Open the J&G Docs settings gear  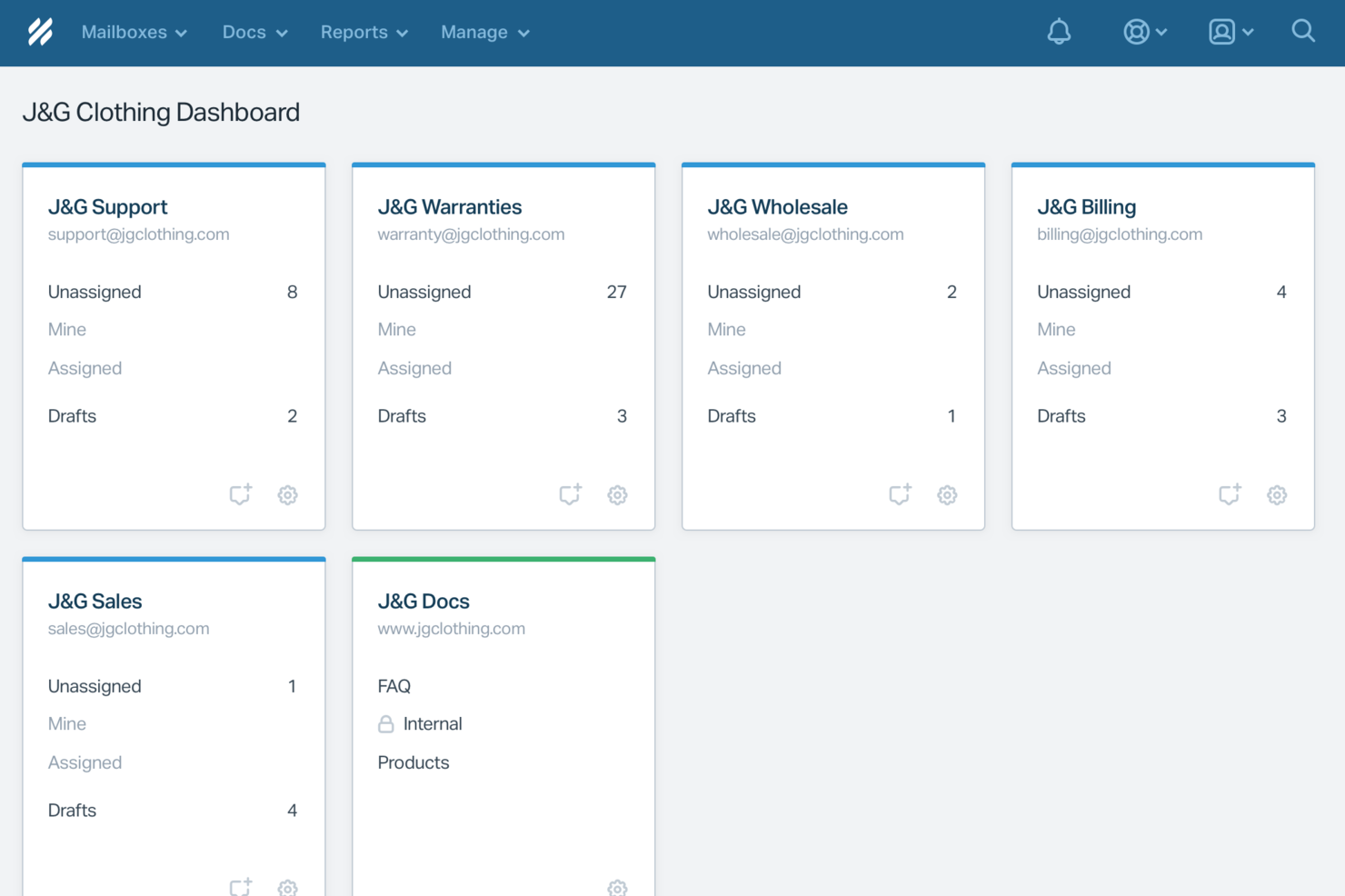click(617, 888)
